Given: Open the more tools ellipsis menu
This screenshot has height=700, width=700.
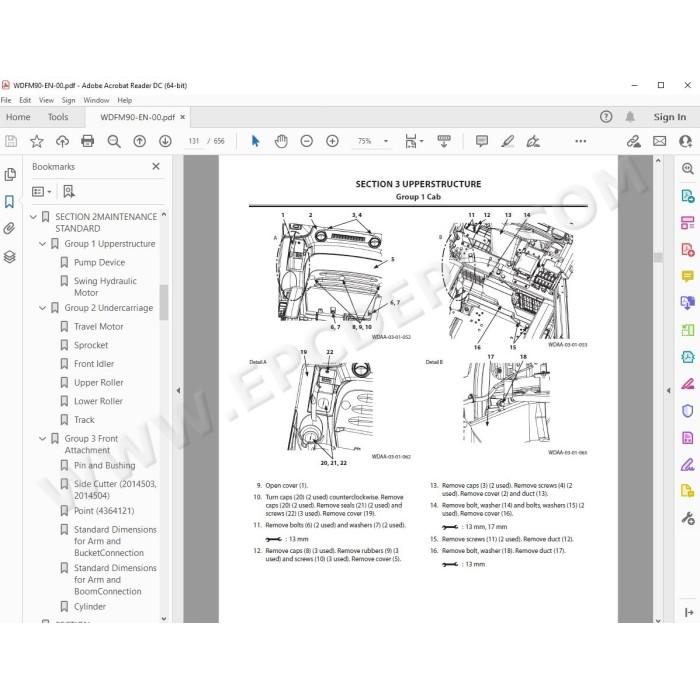Looking at the screenshot, I should click(x=580, y=142).
